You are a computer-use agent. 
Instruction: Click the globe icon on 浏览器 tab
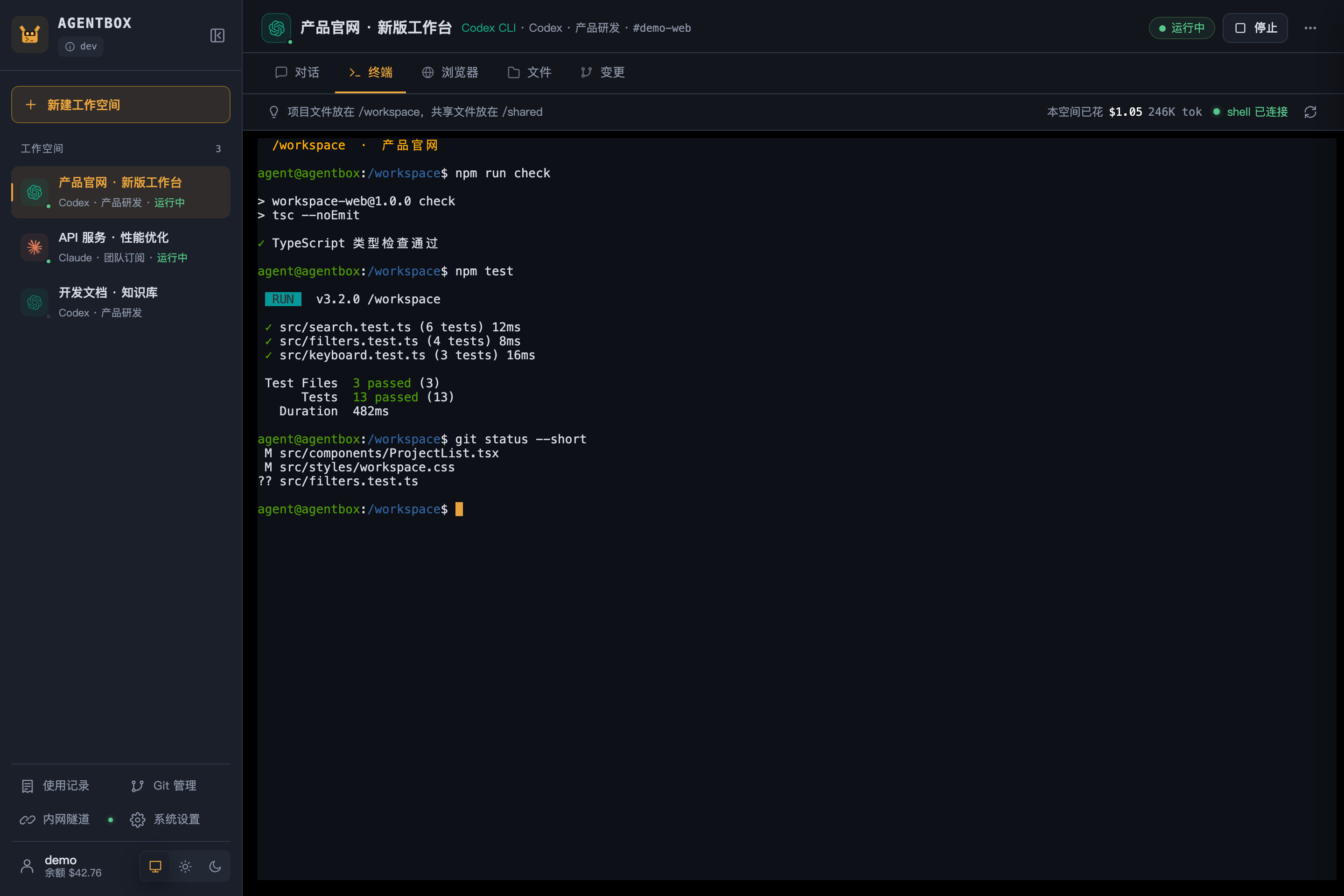coord(427,73)
